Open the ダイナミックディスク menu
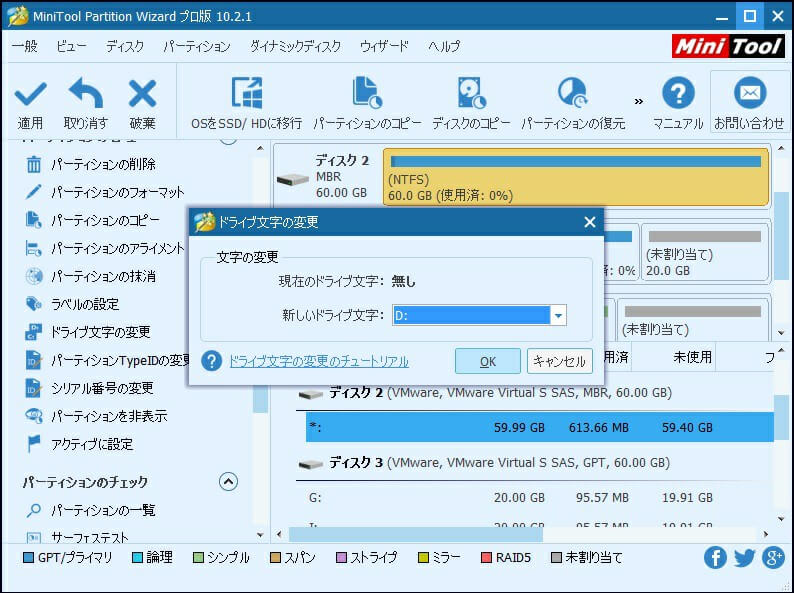The height and width of the screenshot is (593, 794). coord(295,46)
